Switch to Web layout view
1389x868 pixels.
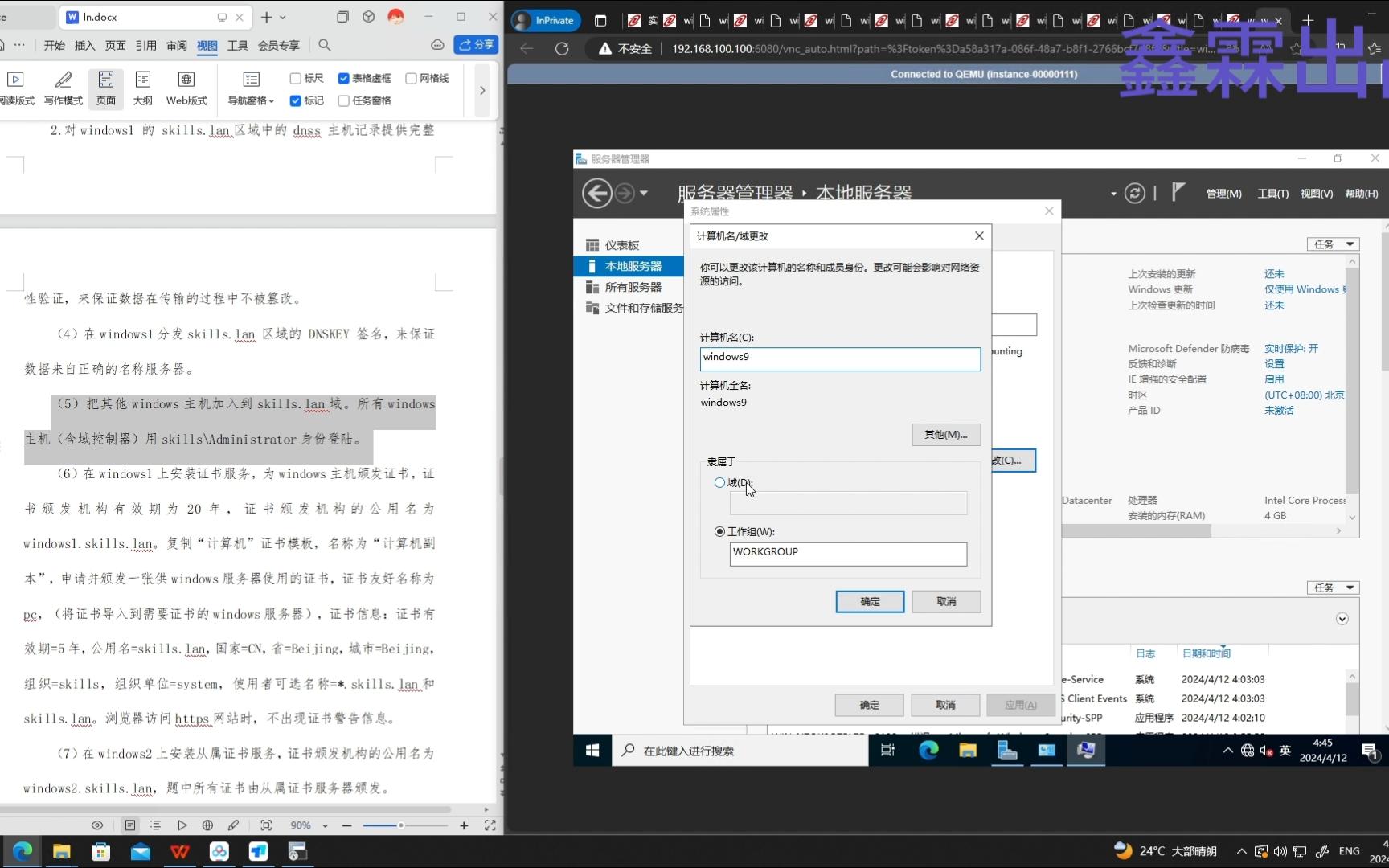pyautogui.click(x=186, y=88)
